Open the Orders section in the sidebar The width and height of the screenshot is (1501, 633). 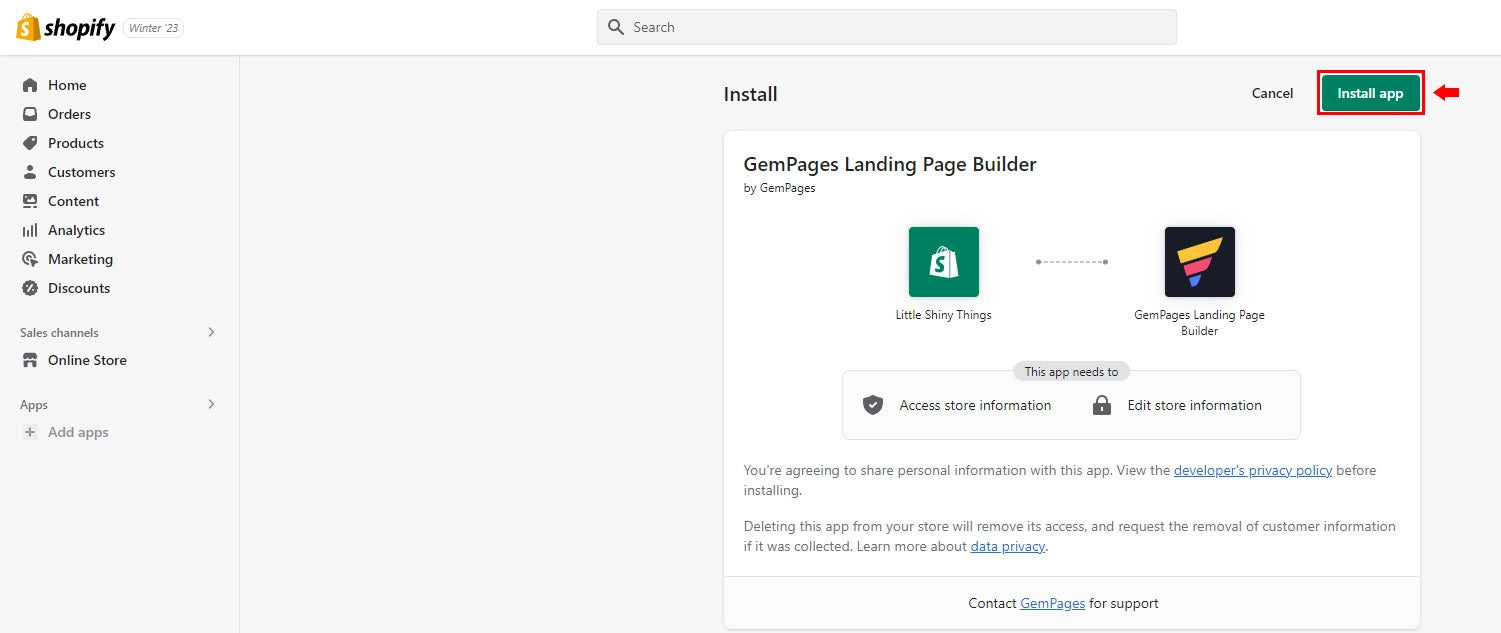[68, 113]
